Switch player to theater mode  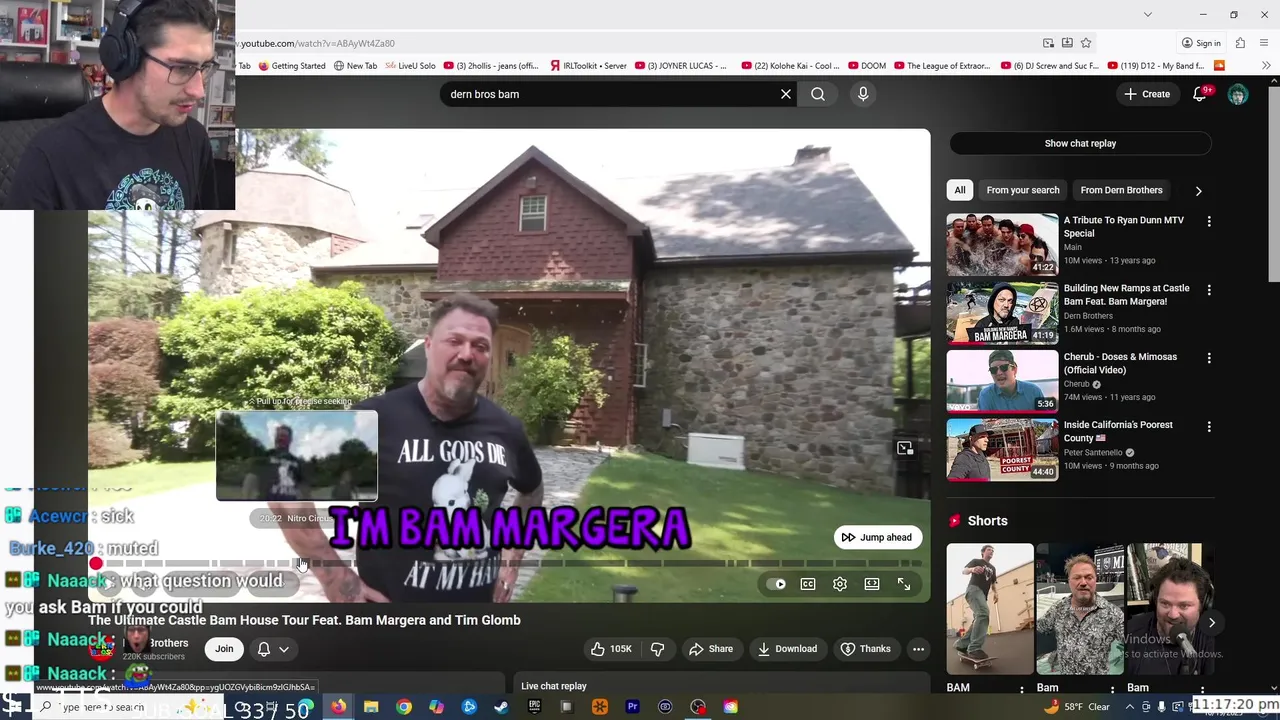[x=872, y=584]
